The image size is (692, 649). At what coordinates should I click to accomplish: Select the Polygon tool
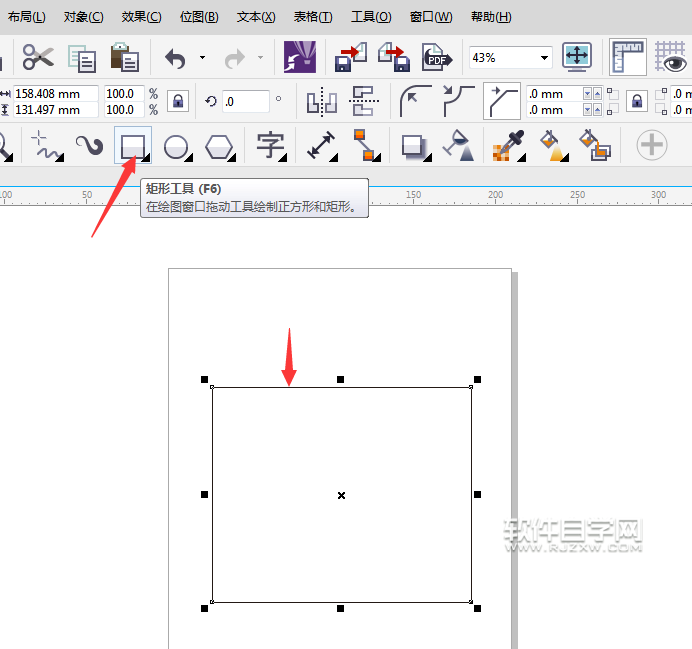coord(220,146)
